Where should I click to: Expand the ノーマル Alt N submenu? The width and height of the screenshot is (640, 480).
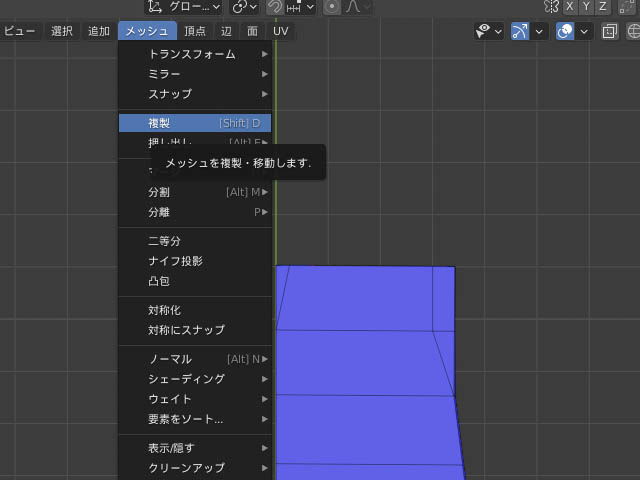pos(195,359)
